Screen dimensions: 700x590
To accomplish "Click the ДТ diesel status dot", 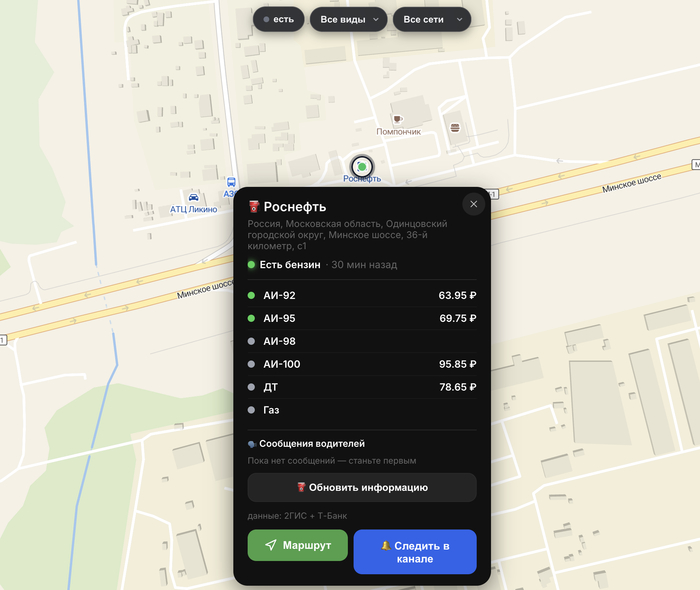I will 251,387.
